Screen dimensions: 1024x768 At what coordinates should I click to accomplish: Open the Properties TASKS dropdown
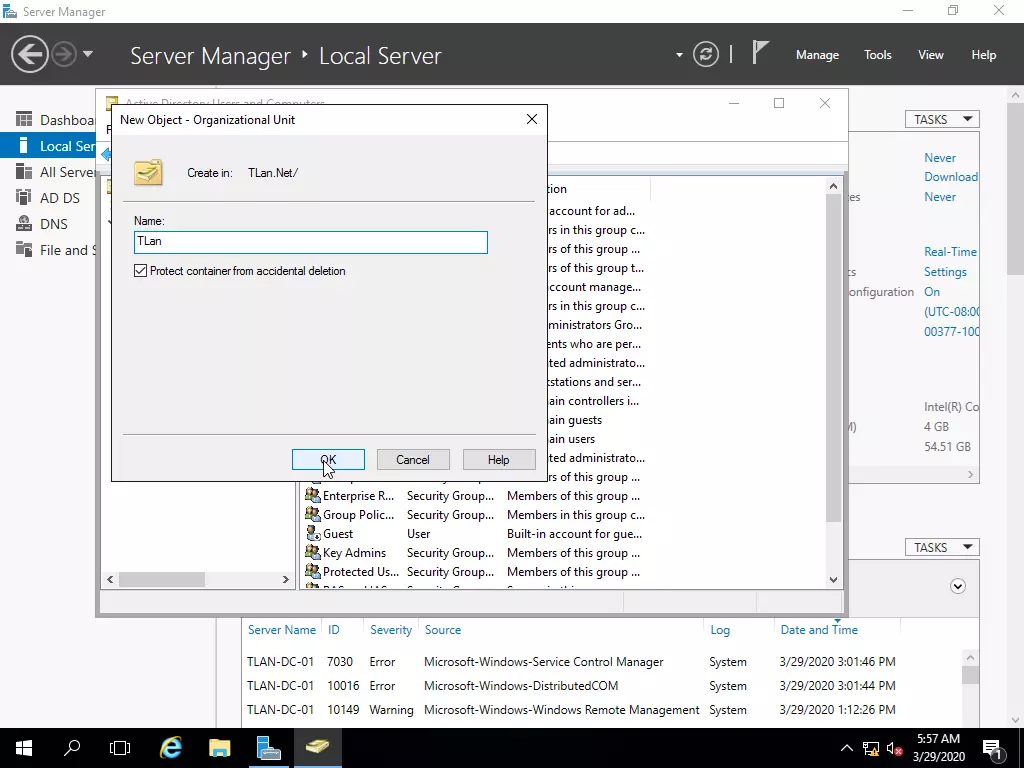(942, 120)
